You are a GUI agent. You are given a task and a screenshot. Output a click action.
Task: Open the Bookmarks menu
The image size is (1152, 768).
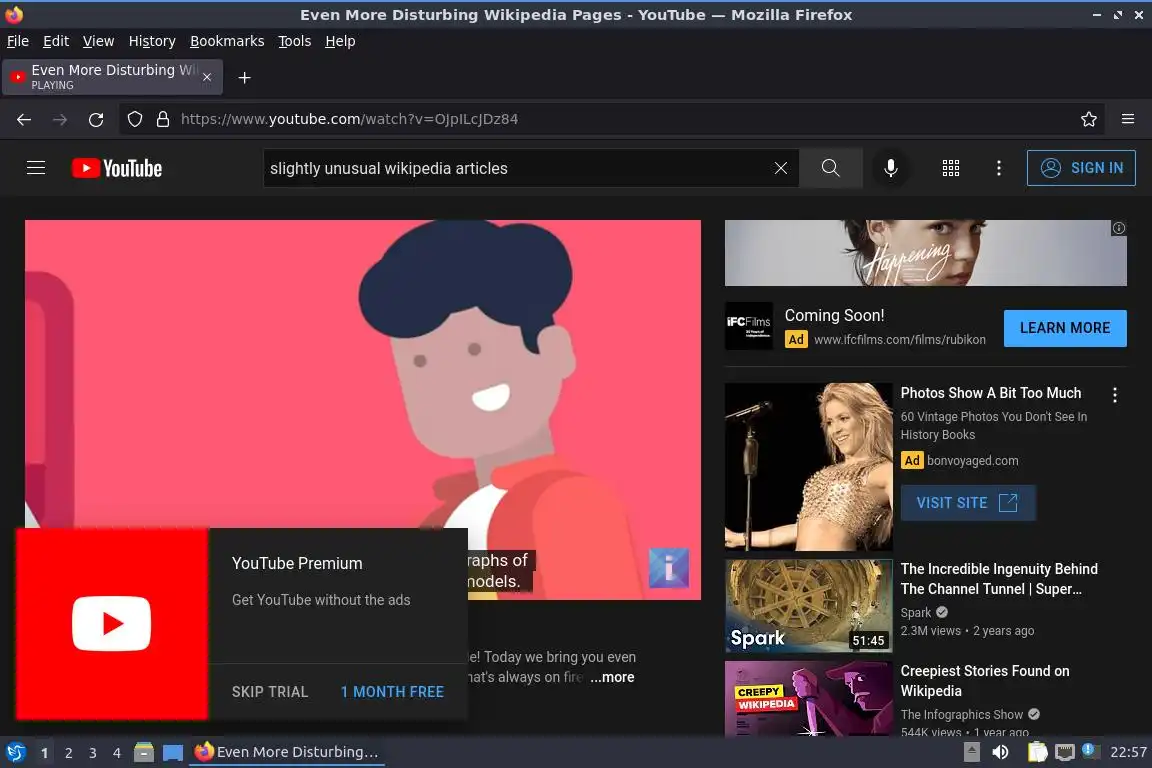click(227, 41)
